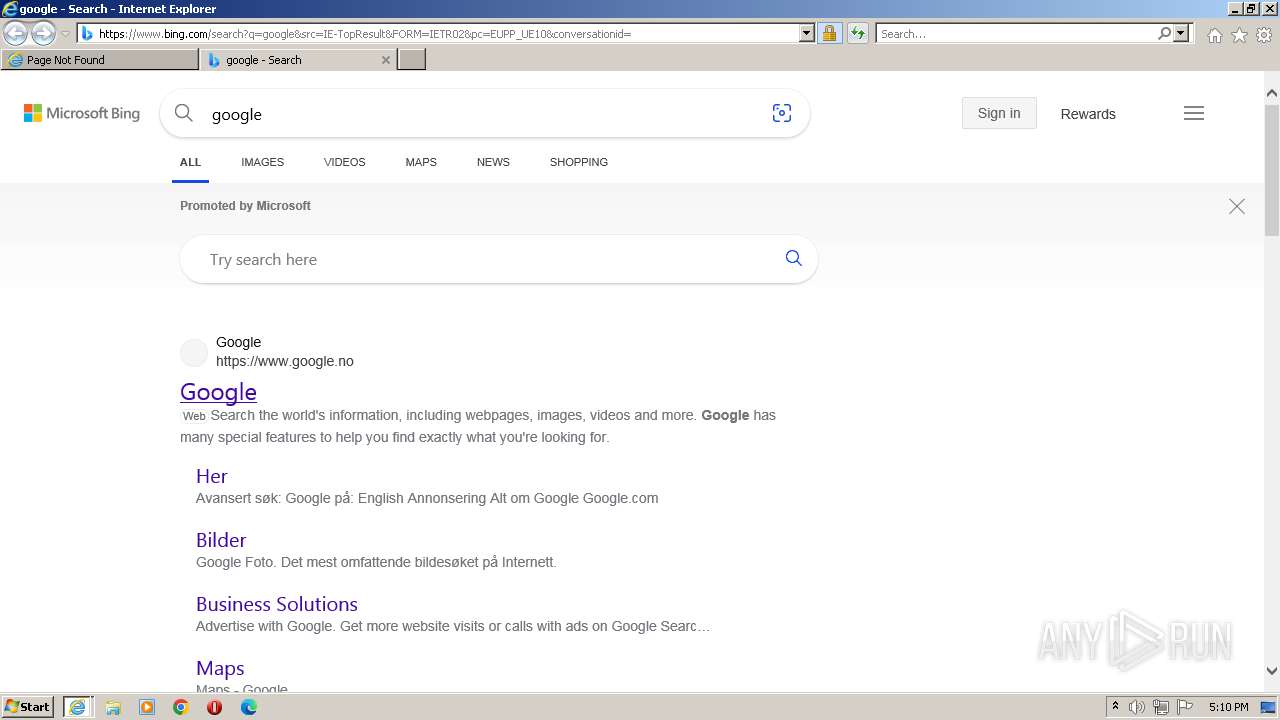The width and height of the screenshot is (1280, 720).
Task: Switch to the Page Not Found tab
Action: (x=100, y=60)
